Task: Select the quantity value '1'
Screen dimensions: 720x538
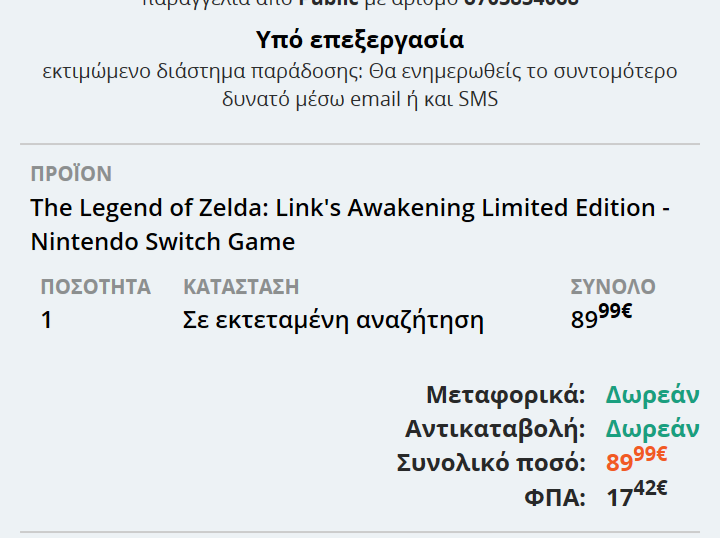Action: click(47, 321)
